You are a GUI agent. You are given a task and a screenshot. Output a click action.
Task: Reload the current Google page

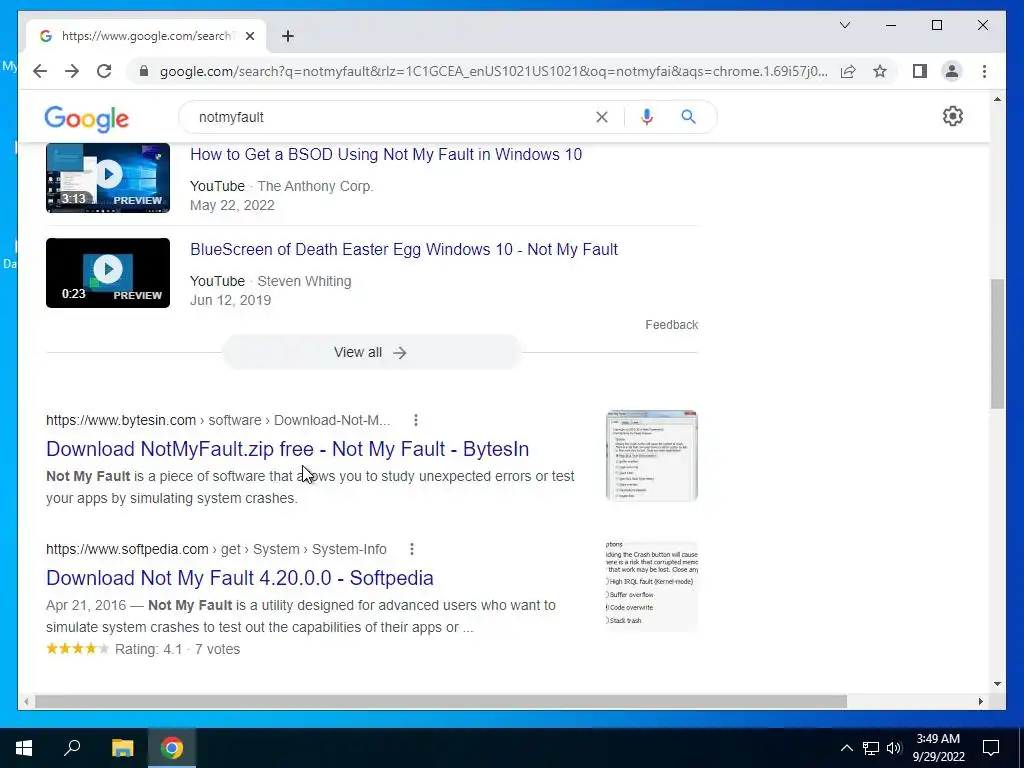click(x=104, y=71)
